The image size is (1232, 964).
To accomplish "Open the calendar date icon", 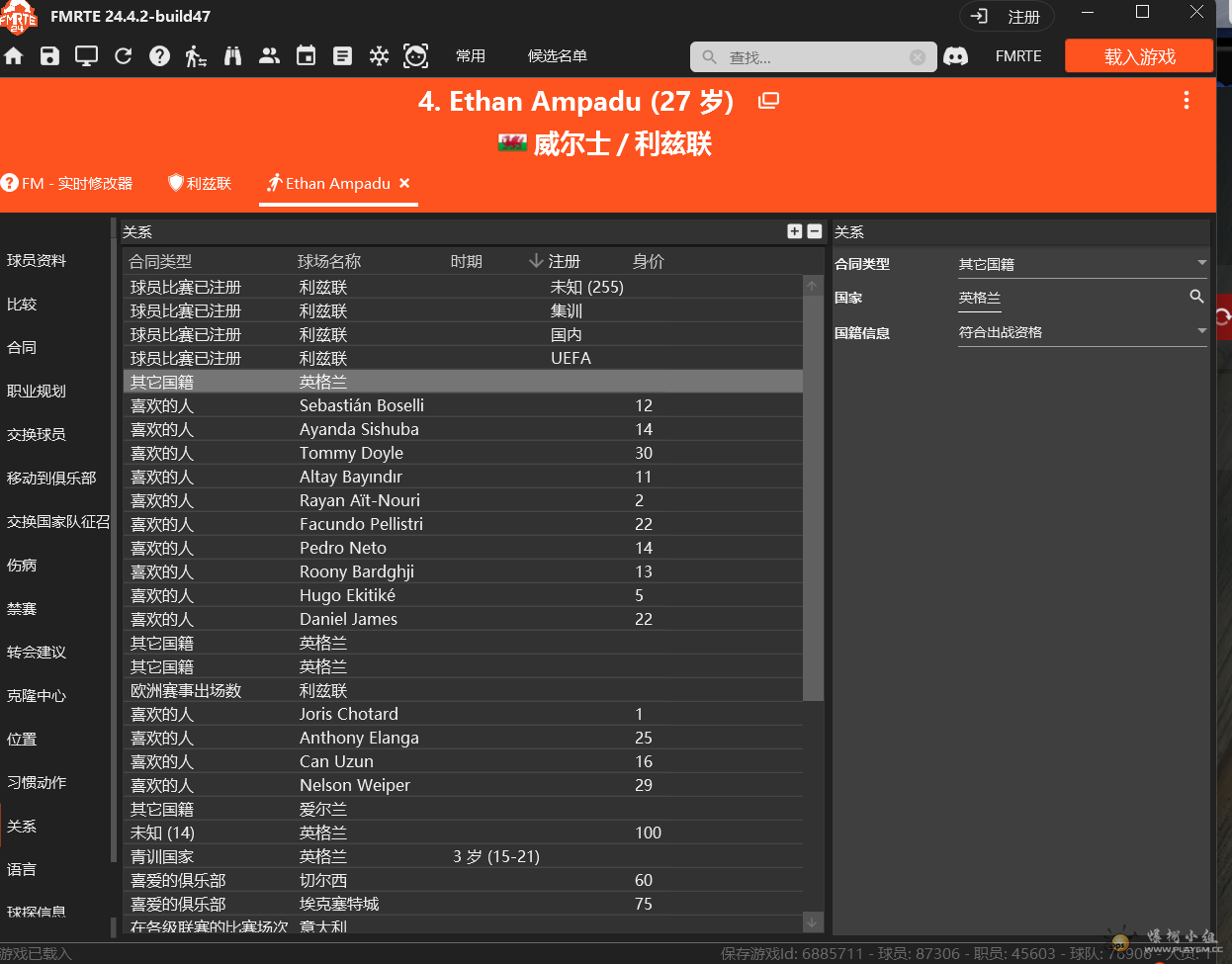I will click(307, 56).
